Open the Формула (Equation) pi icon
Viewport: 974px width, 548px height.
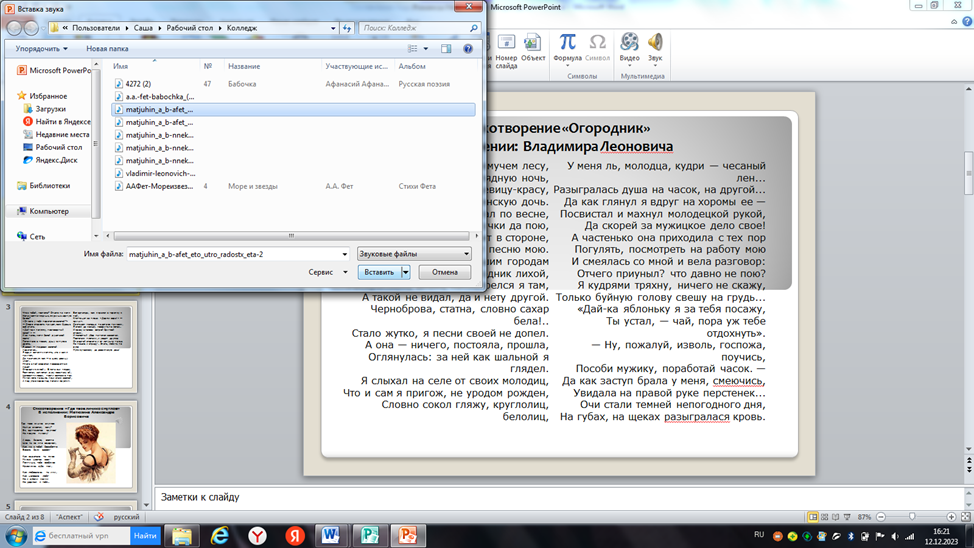click(x=567, y=45)
